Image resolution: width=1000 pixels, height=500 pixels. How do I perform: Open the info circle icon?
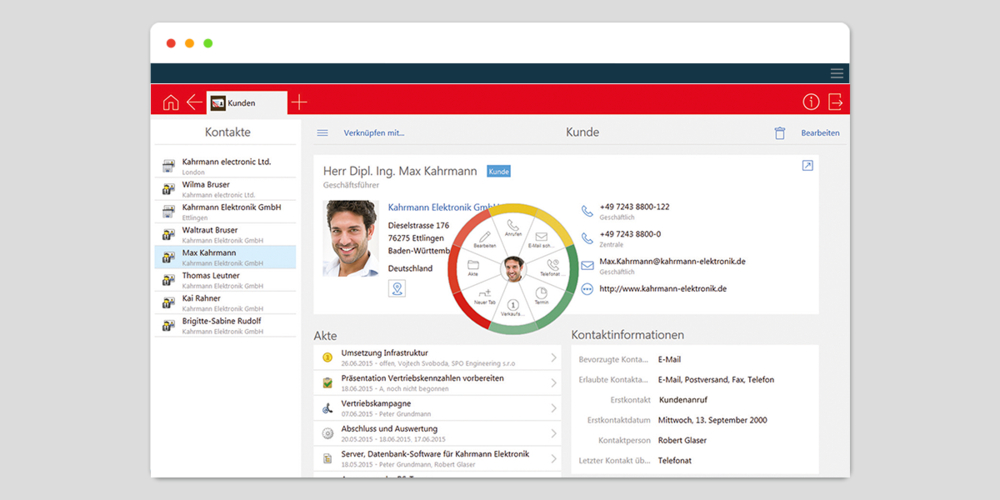coord(811,102)
